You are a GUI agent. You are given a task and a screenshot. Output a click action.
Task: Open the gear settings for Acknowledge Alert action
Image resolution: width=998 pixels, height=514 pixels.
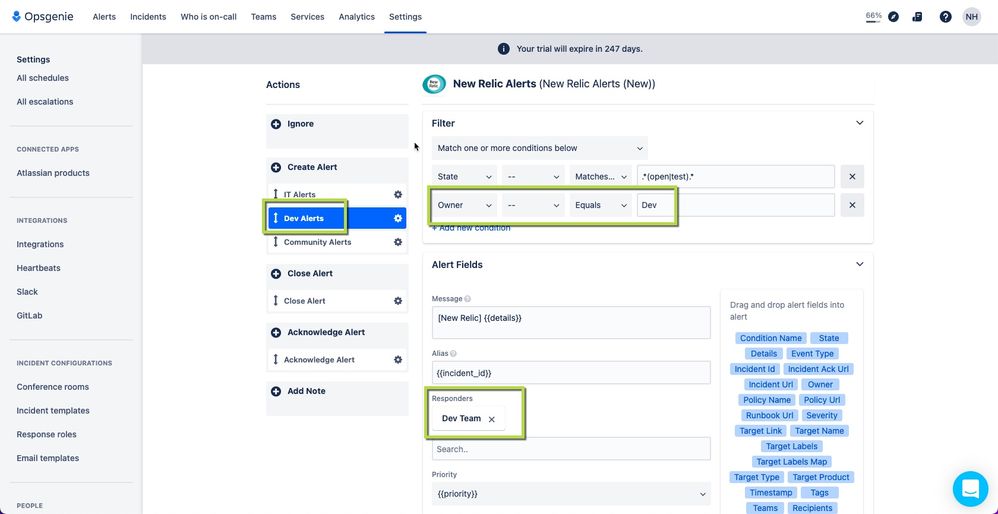(398, 359)
